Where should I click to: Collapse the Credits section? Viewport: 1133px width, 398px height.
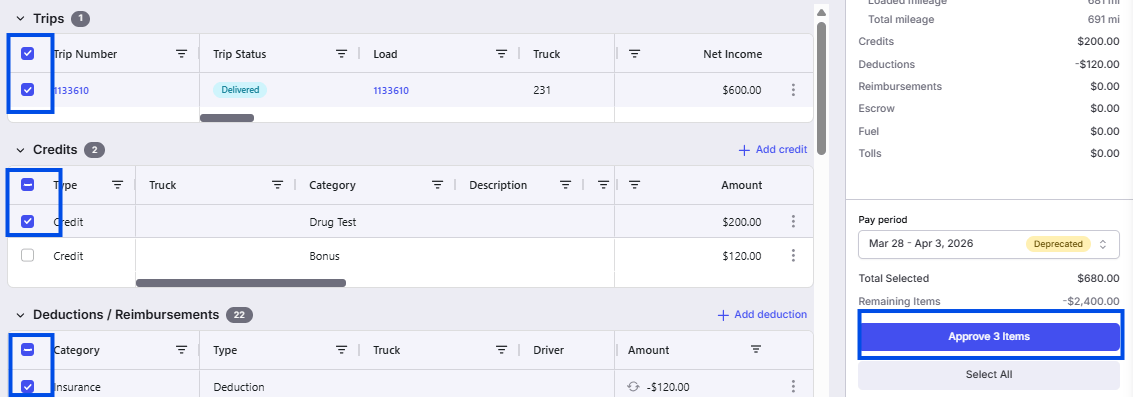pyautogui.click(x=20, y=150)
